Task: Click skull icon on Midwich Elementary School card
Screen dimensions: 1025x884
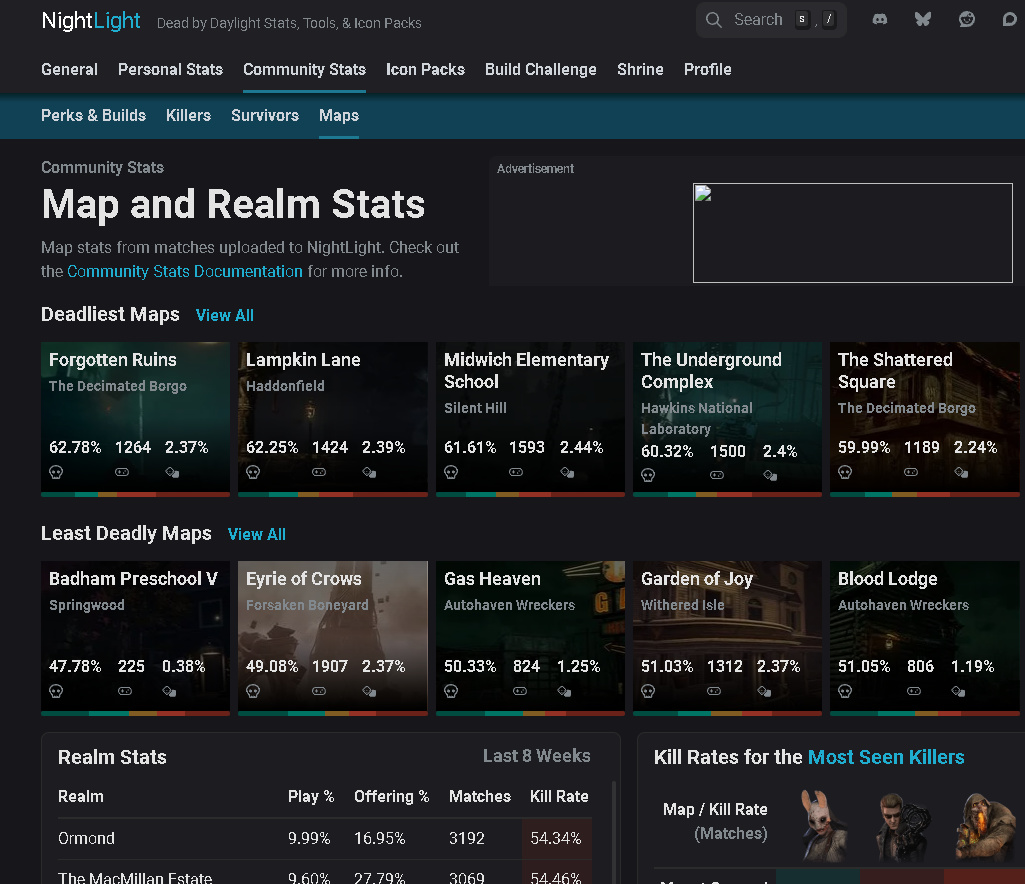Action: [x=451, y=472]
